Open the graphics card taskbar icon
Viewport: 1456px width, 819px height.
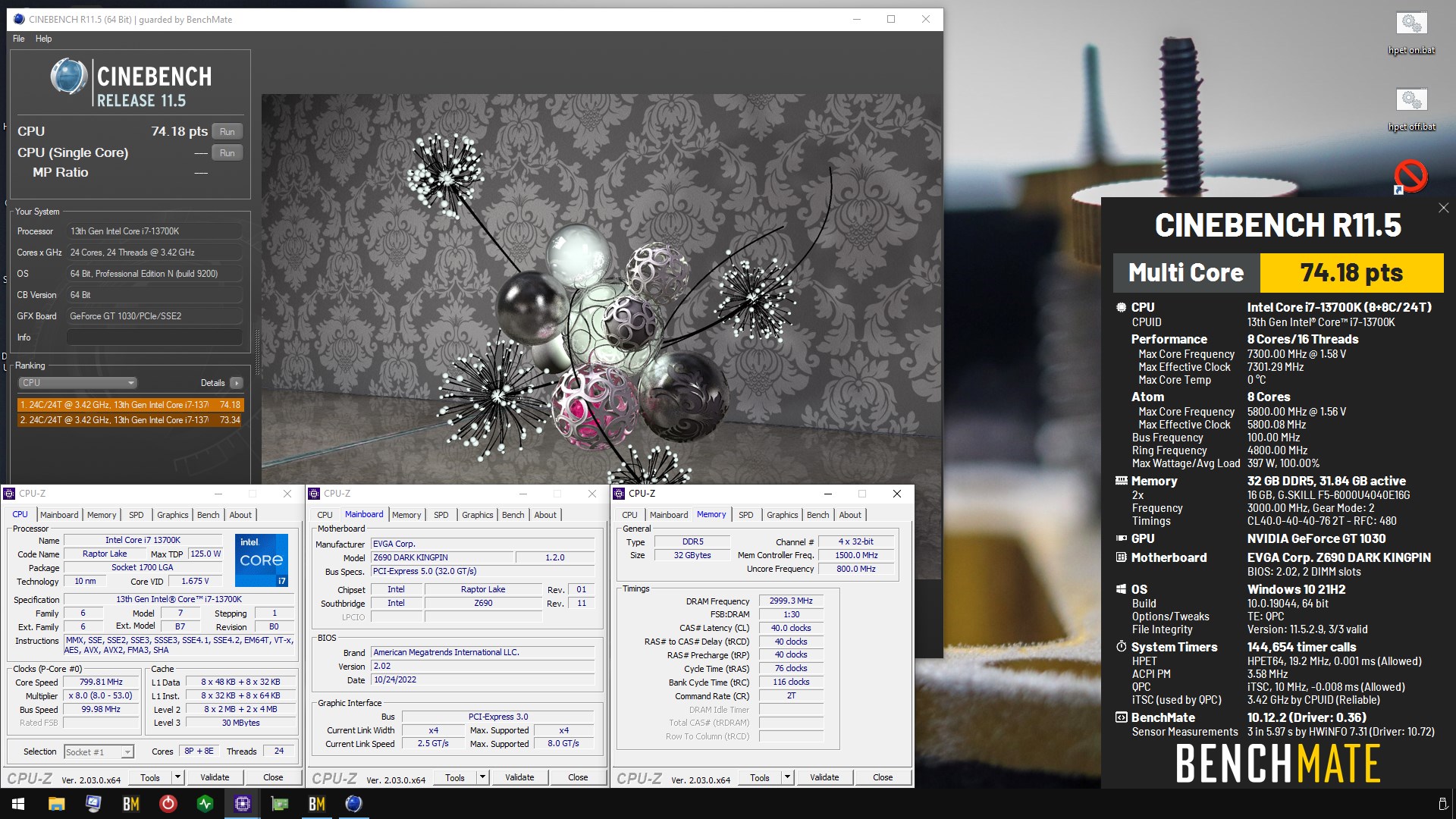point(279,804)
